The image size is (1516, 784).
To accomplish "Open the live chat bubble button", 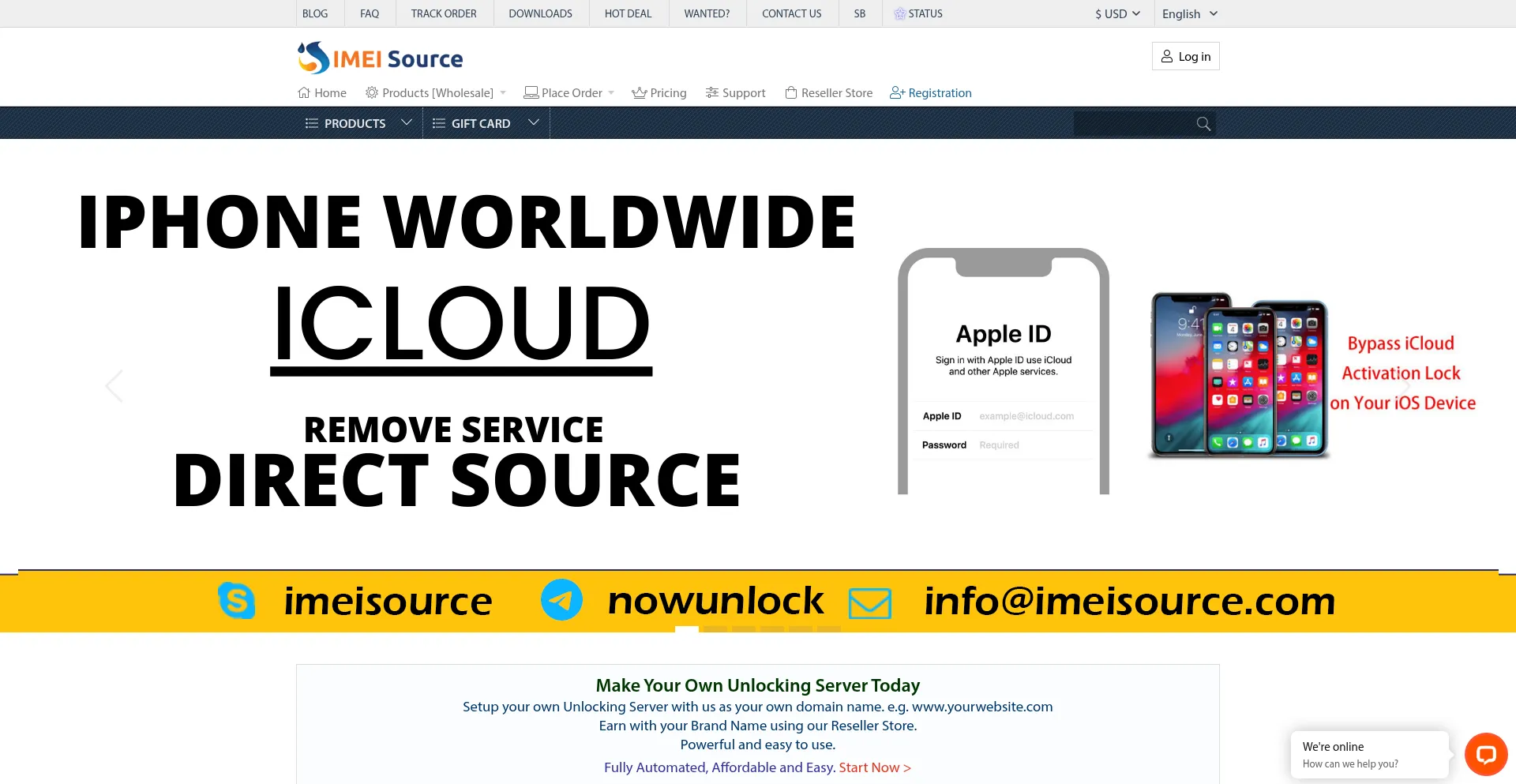I will tap(1486, 754).
